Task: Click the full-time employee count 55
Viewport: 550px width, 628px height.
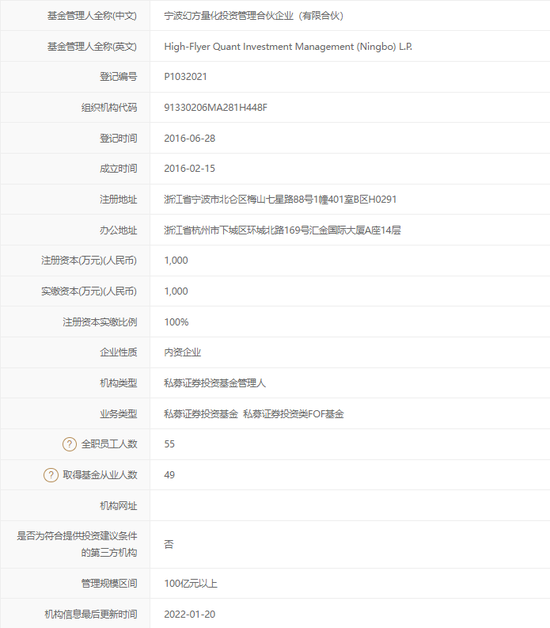Action: [169, 444]
